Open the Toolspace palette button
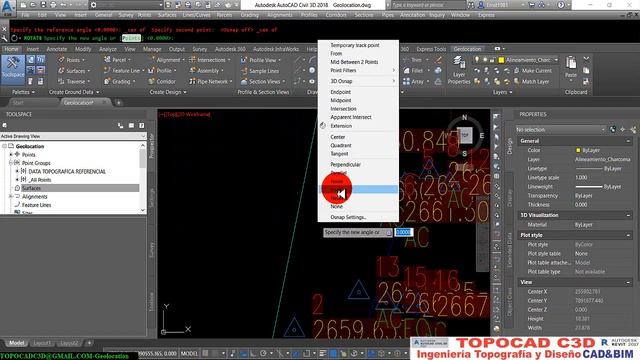The height and width of the screenshot is (360, 640). pos(13,69)
